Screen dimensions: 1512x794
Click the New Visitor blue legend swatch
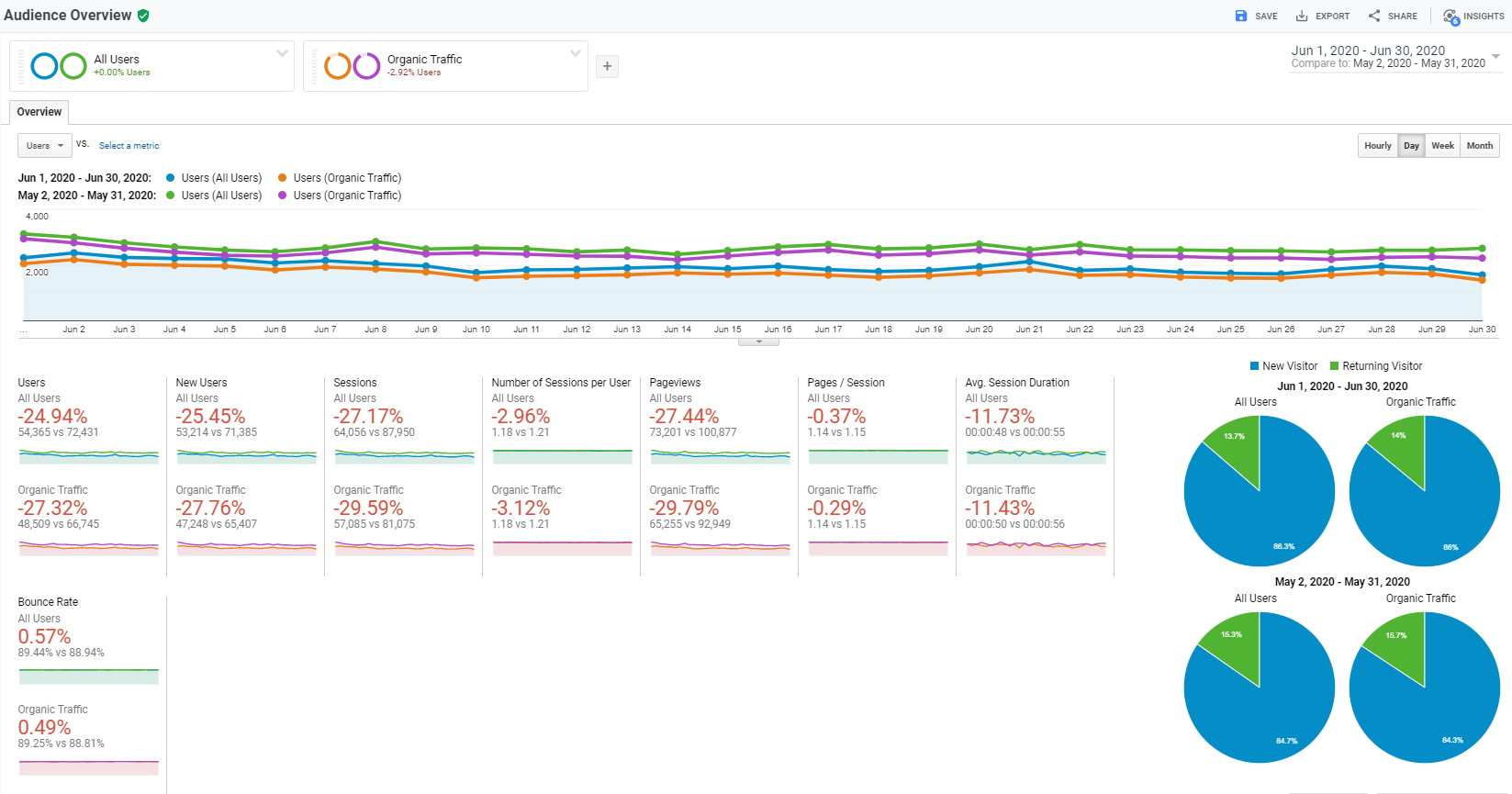[1254, 366]
